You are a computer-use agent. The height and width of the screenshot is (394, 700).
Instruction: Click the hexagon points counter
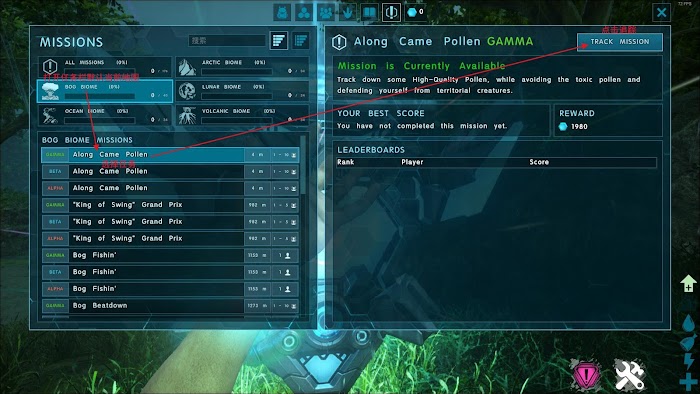415,12
